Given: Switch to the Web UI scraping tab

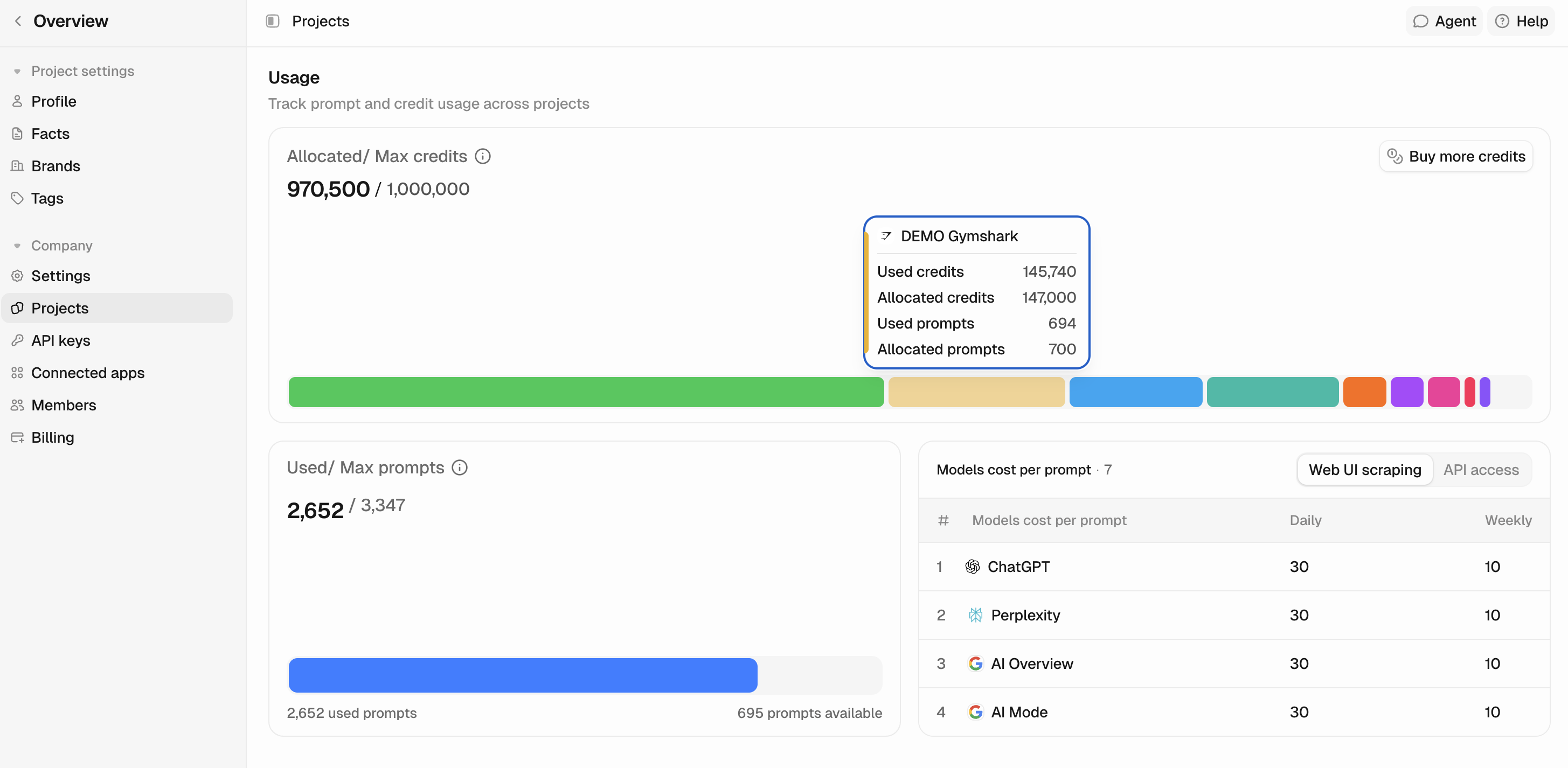Looking at the screenshot, I should point(1365,470).
